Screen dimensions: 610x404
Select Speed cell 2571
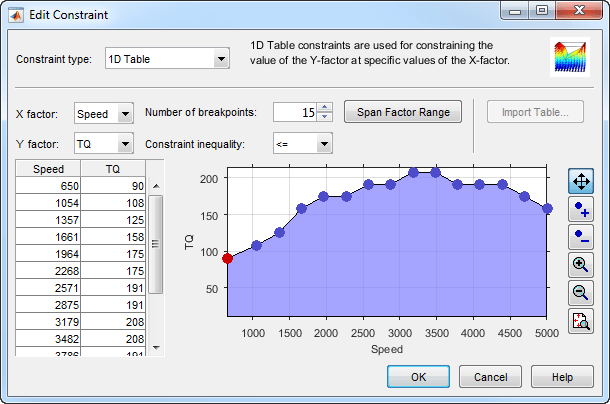(x=48, y=288)
